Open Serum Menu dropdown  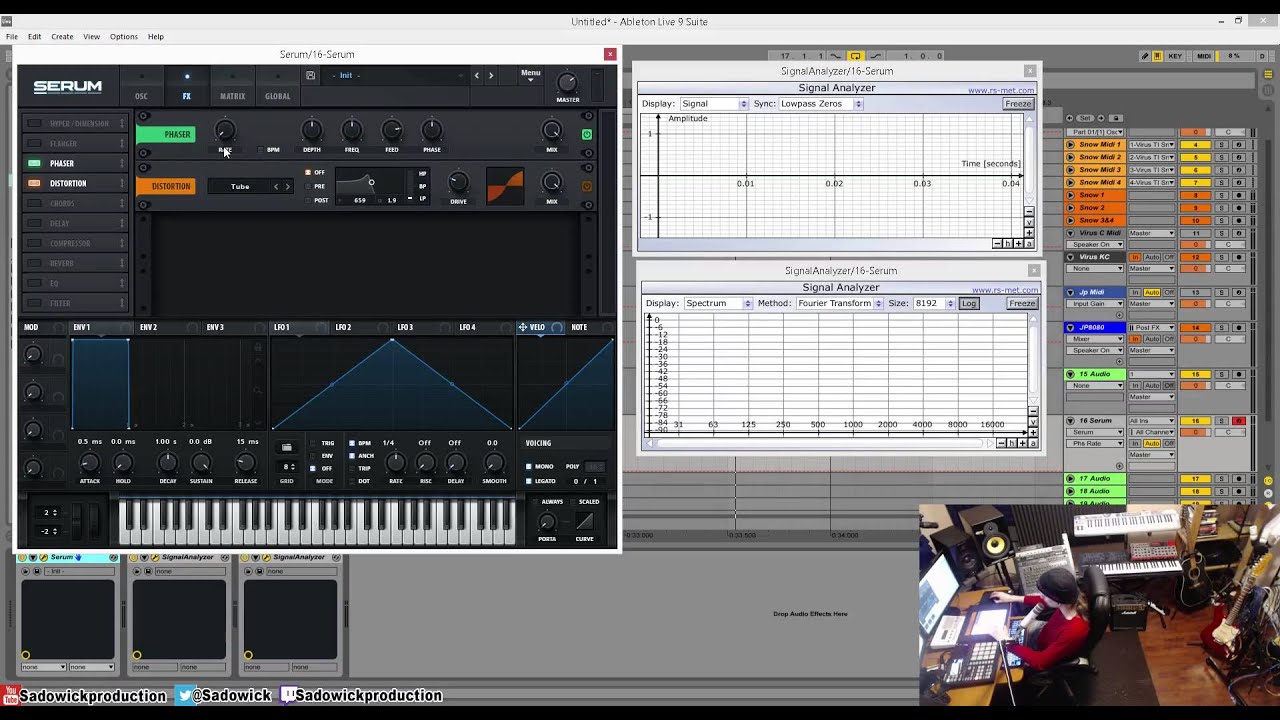pyautogui.click(x=530, y=74)
